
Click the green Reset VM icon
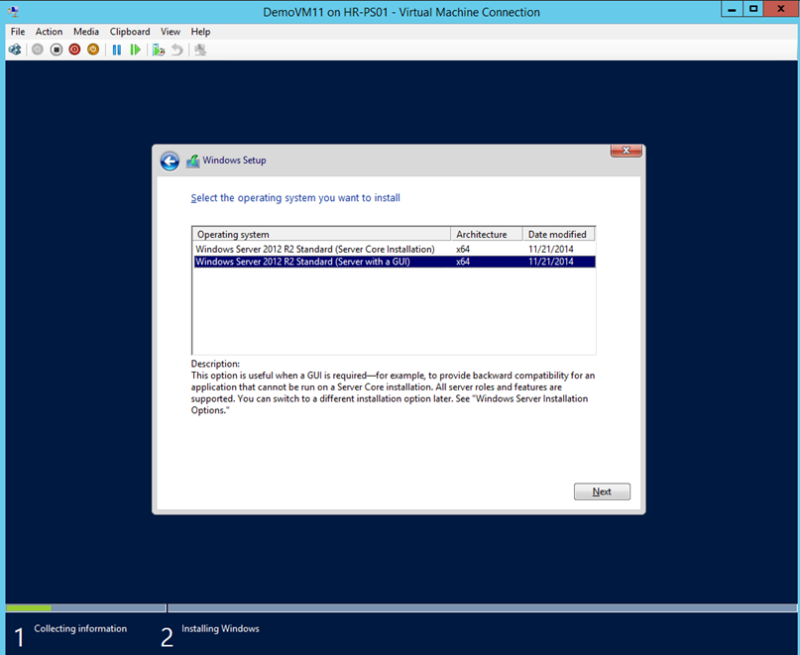click(135, 49)
